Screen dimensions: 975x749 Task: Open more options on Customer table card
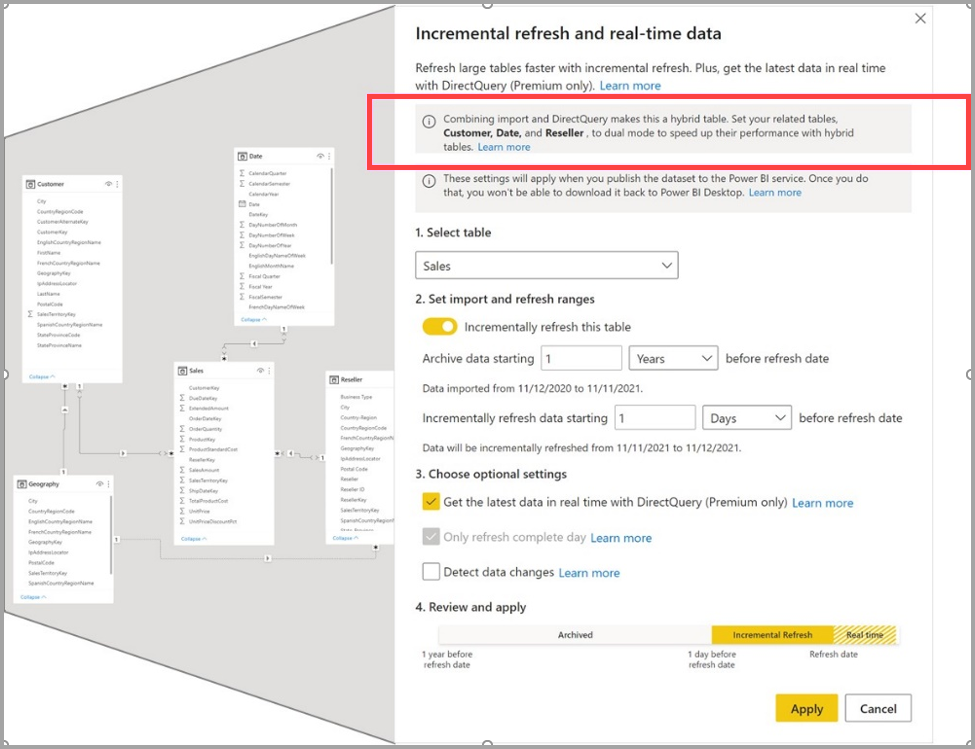[117, 184]
